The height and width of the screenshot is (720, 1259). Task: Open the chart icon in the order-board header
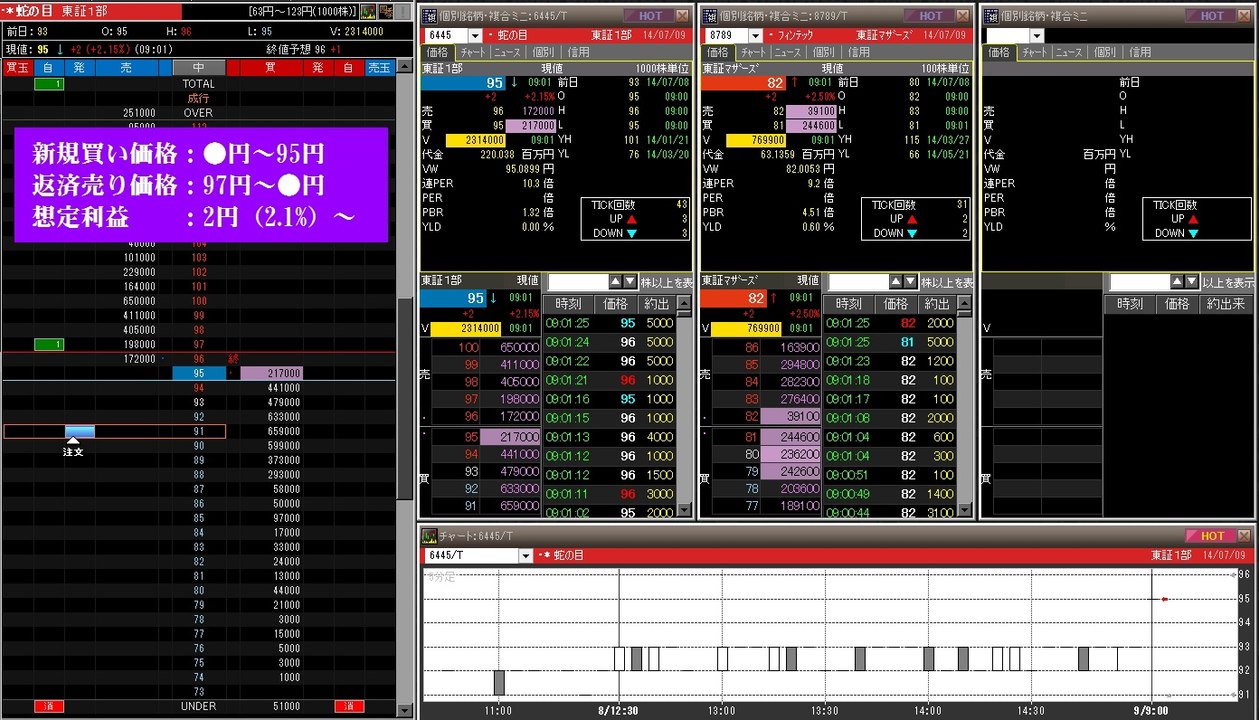point(368,12)
